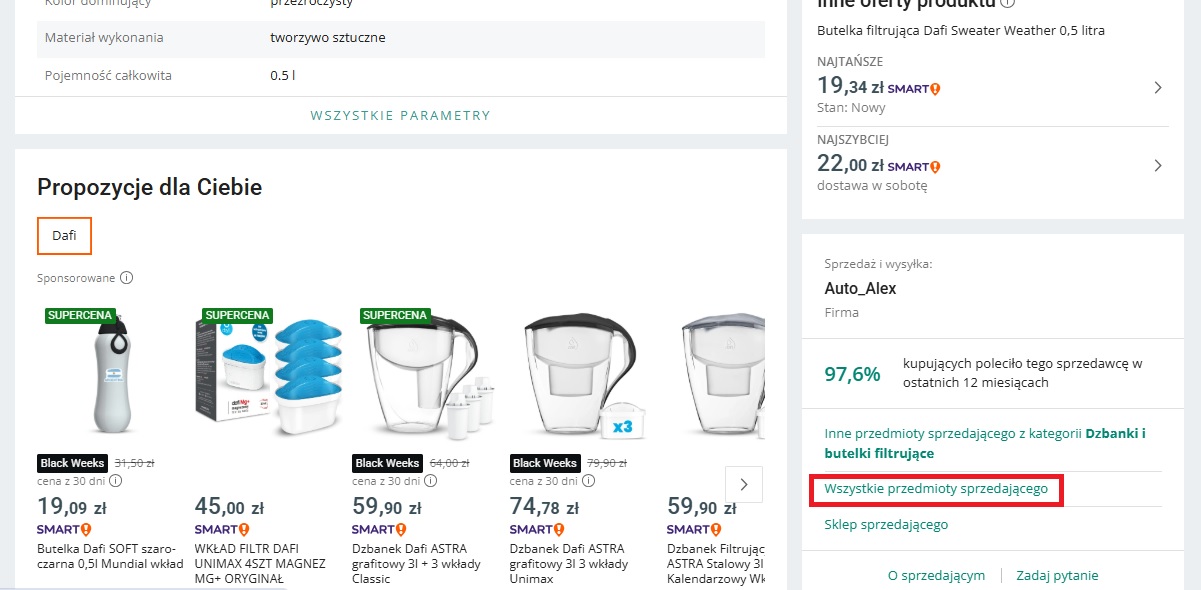1201x590 pixels.
Task: Select the Dafi filter chip
Action: [64, 236]
